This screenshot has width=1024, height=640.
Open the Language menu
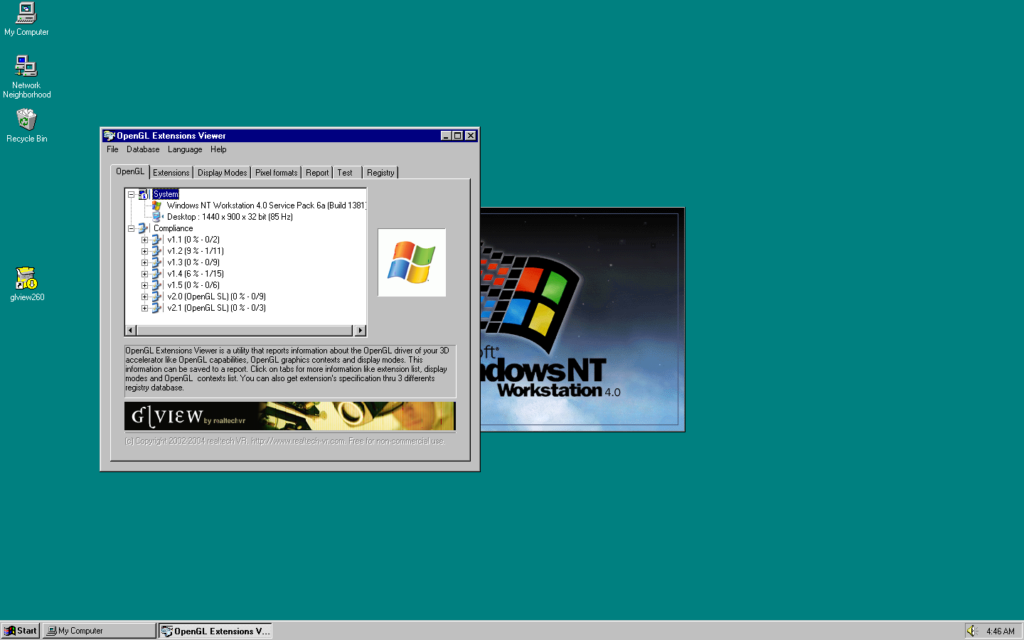(x=185, y=150)
